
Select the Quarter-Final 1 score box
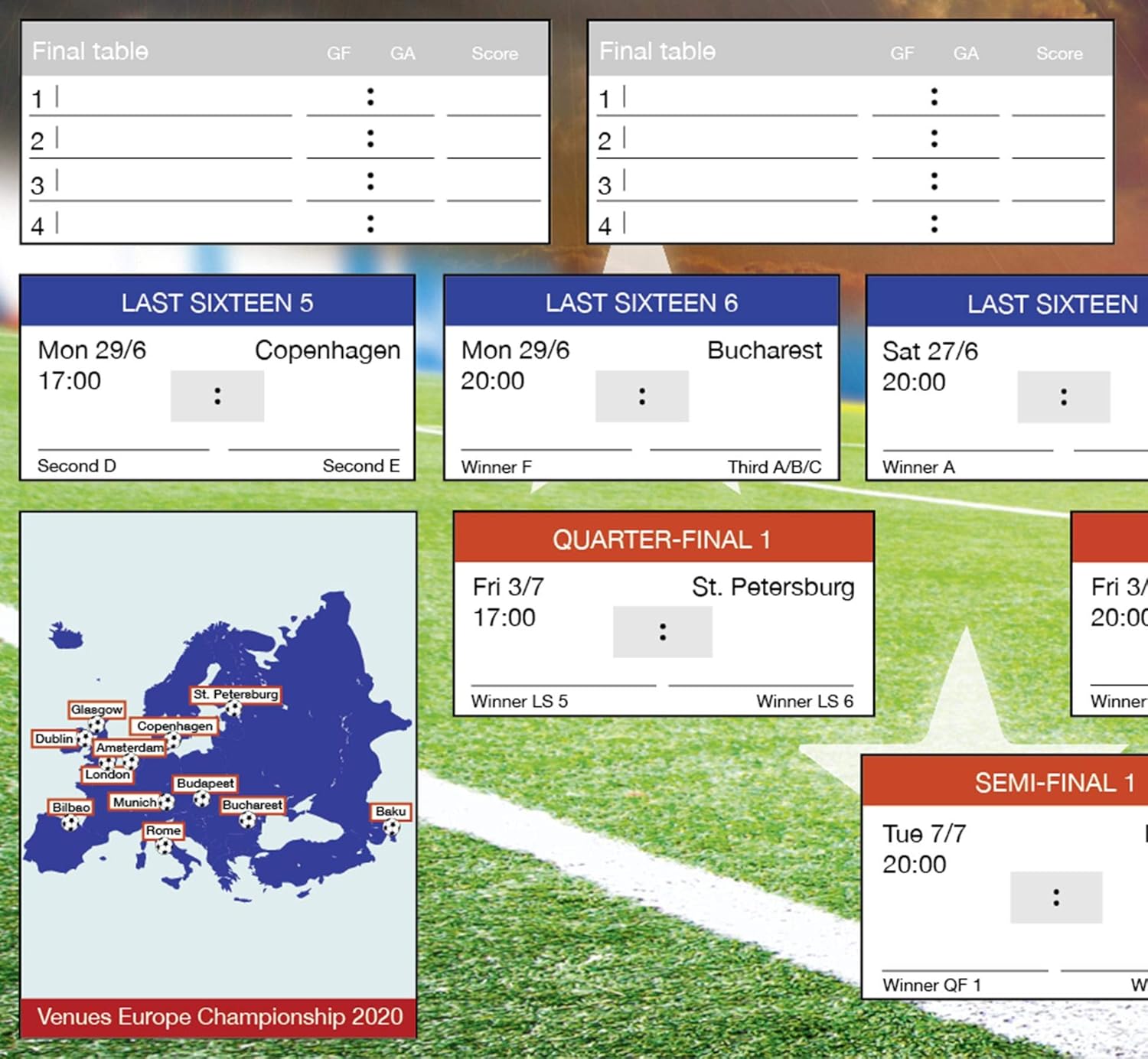pyautogui.click(x=663, y=632)
